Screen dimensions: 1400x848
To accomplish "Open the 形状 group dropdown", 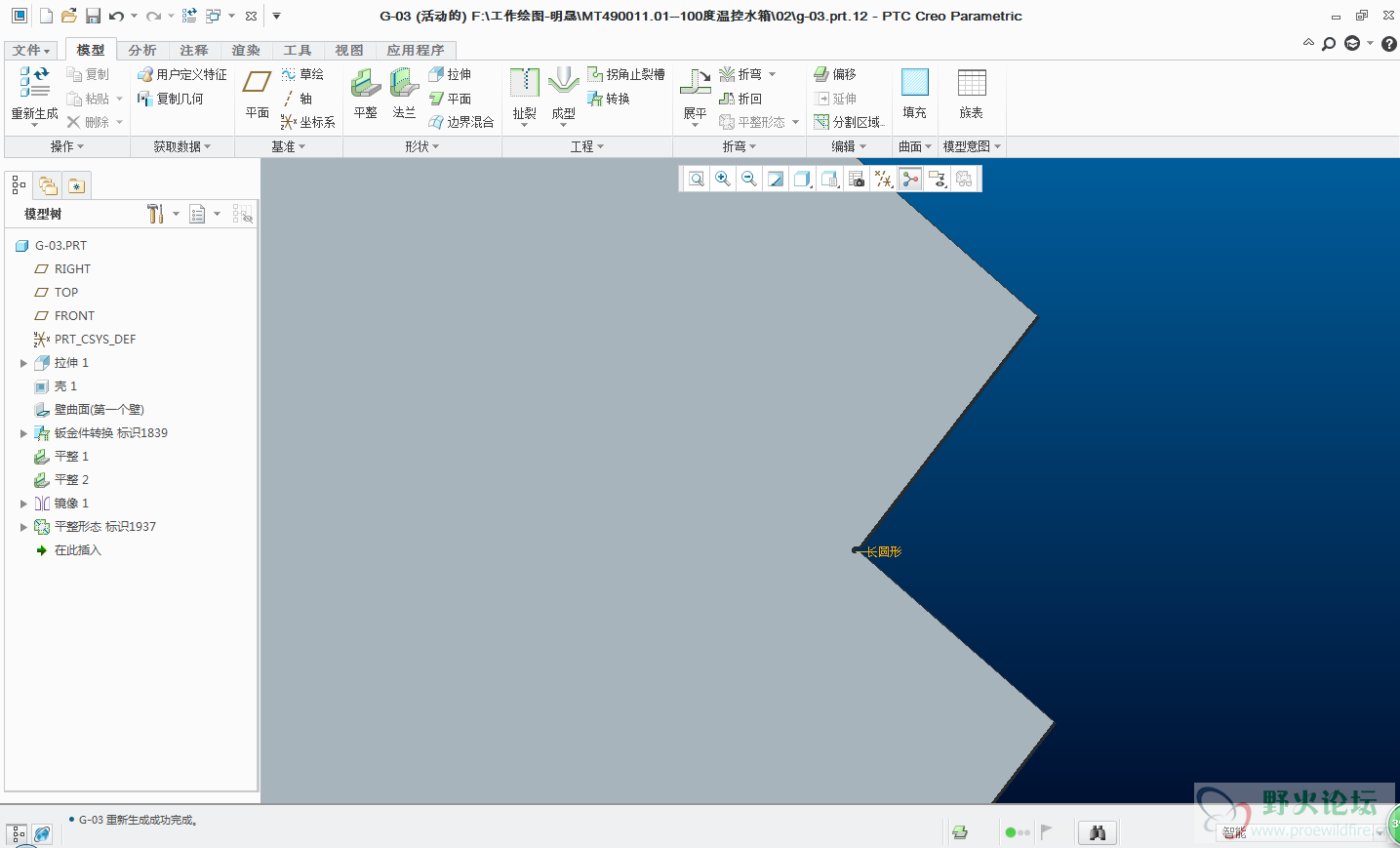I will pos(422,146).
